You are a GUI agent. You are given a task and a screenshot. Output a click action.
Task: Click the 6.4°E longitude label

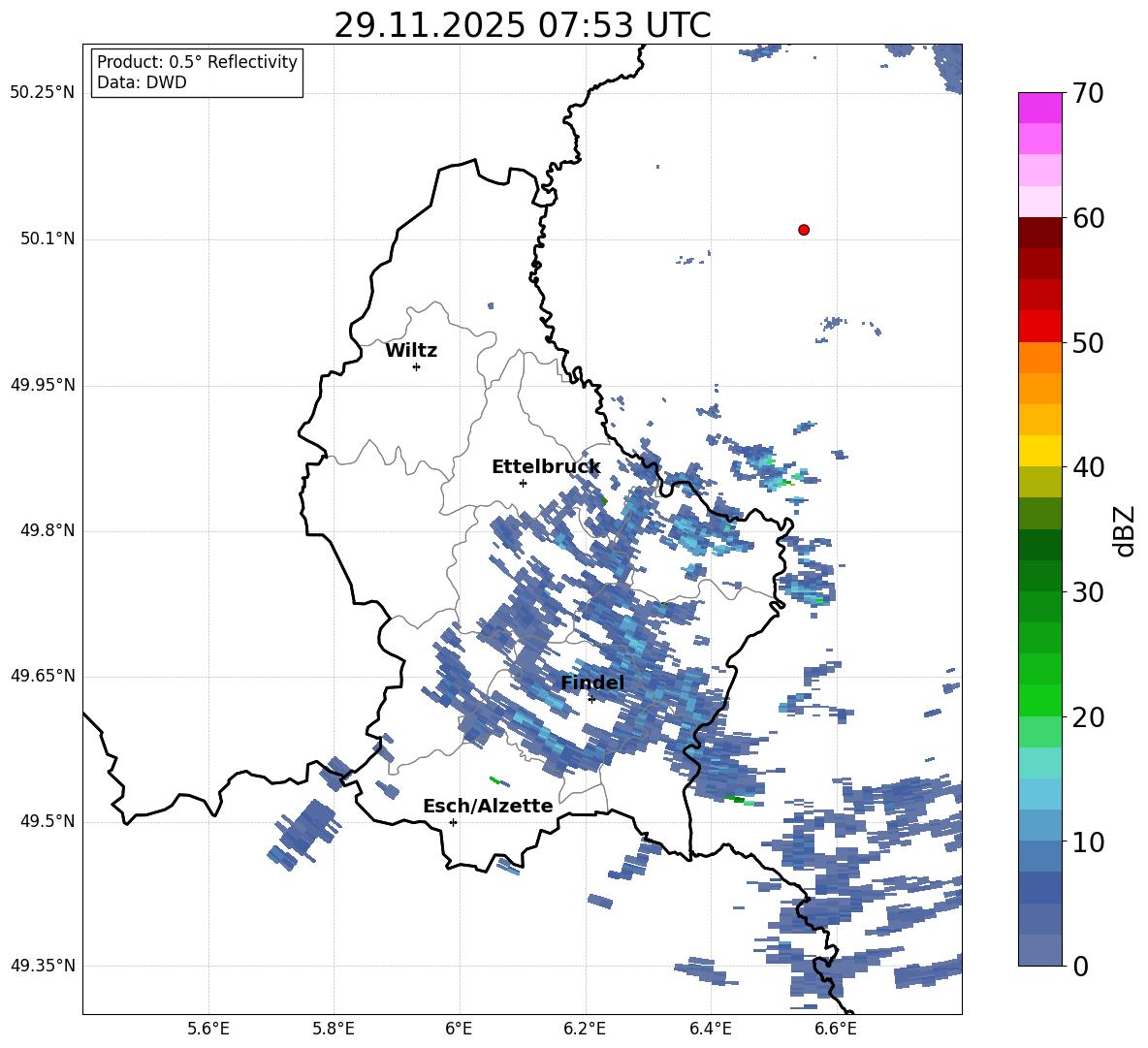tap(711, 1029)
